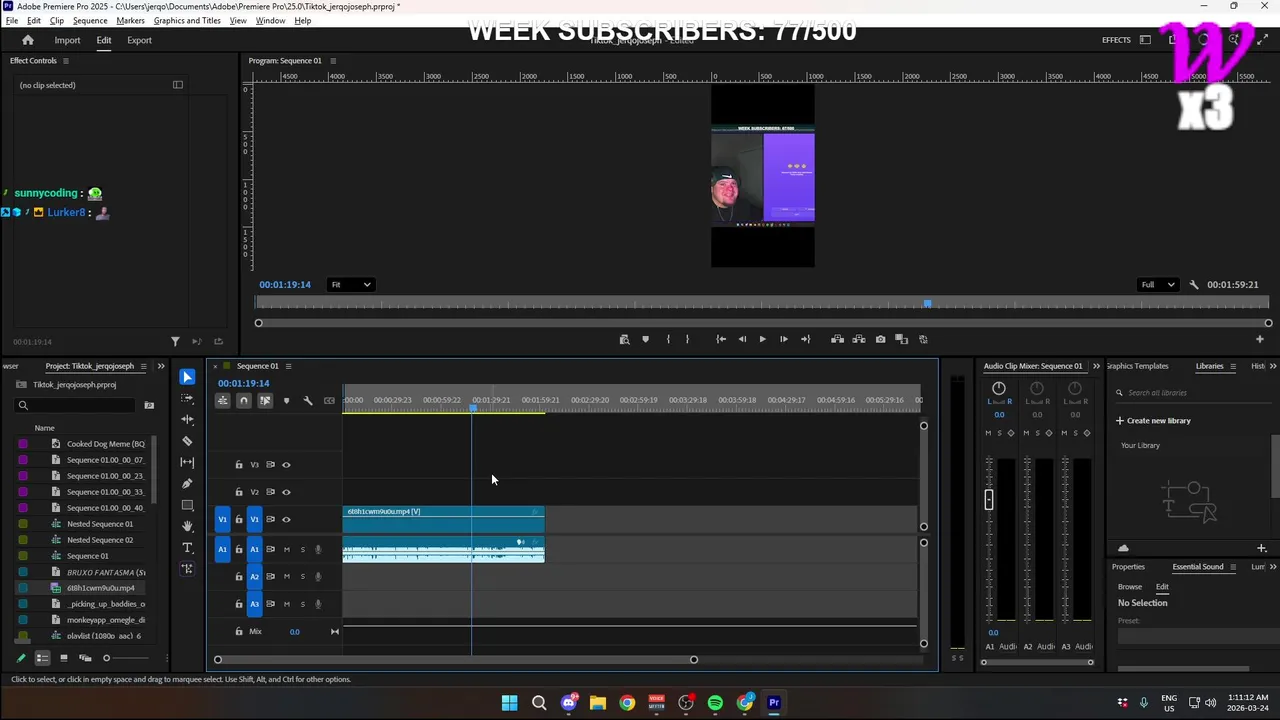Image resolution: width=1280 pixels, height=720 pixels.
Task: Toggle V3 track output eye
Action: (x=286, y=465)
